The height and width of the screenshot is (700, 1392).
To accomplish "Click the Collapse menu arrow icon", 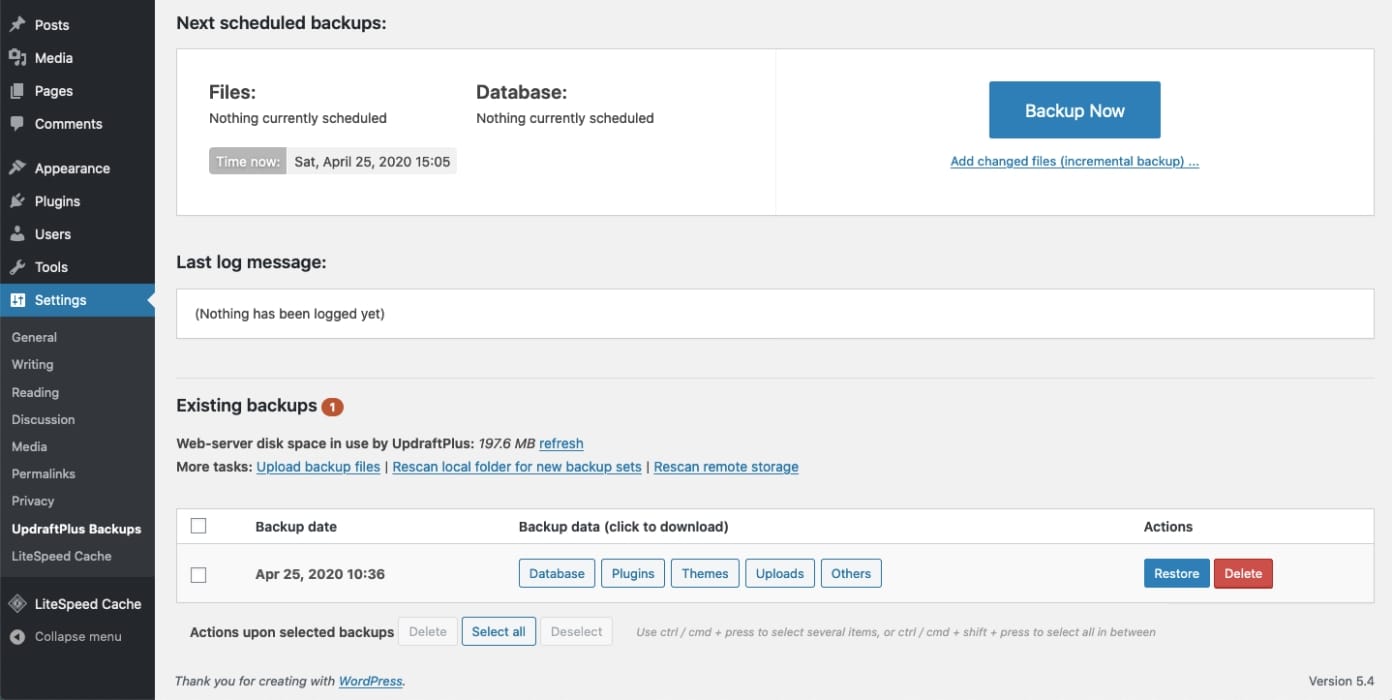I will [17, 637].
